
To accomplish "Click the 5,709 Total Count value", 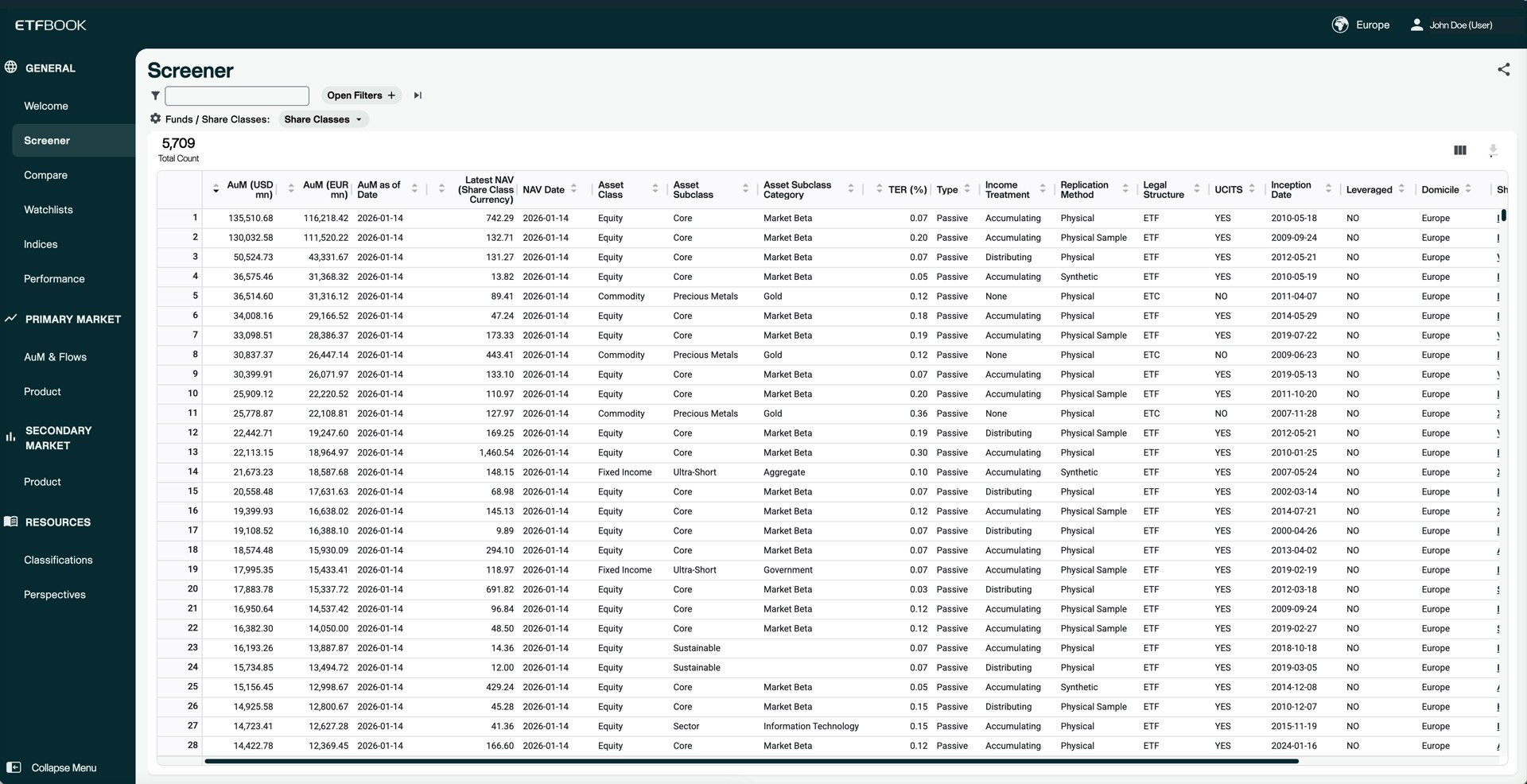I will point(178,143).
